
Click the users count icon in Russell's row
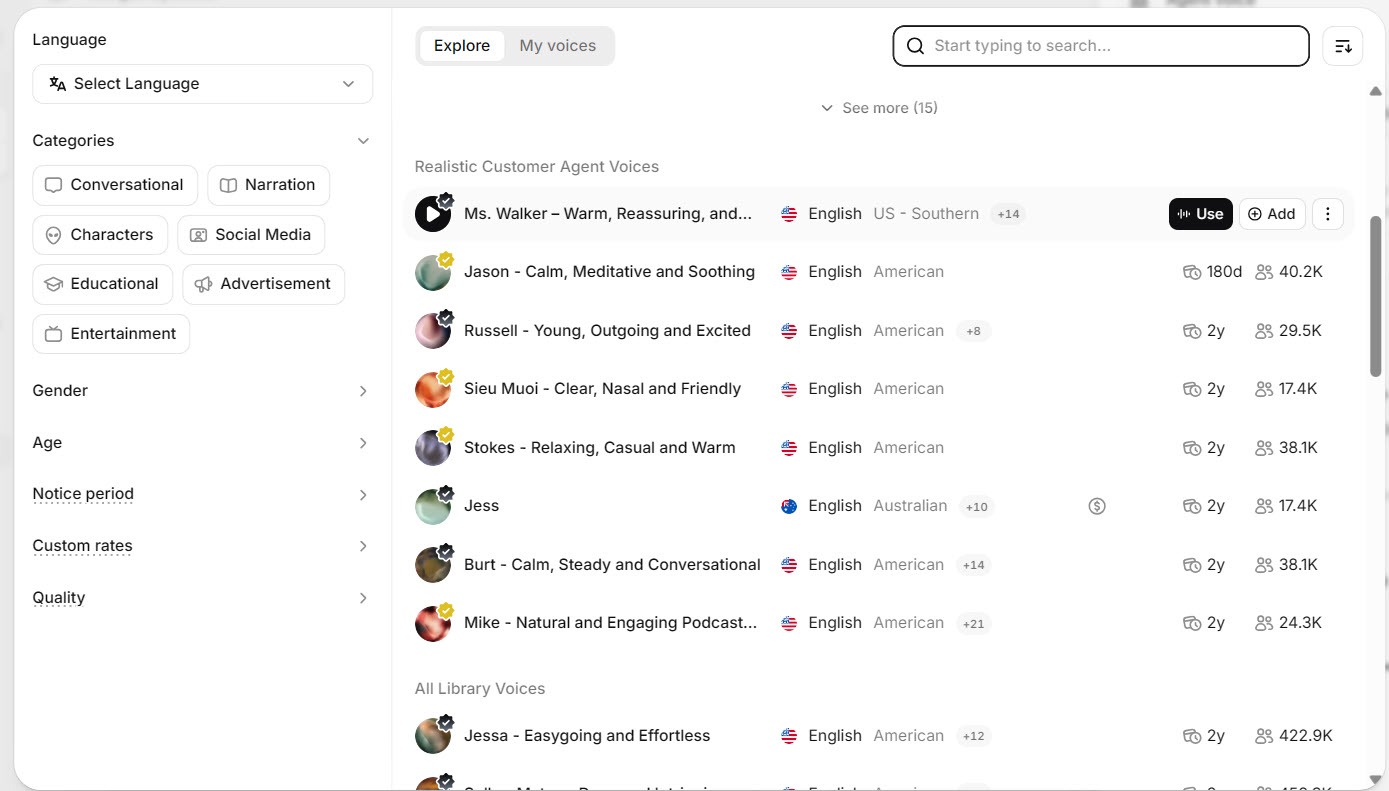coord(1264,331)
